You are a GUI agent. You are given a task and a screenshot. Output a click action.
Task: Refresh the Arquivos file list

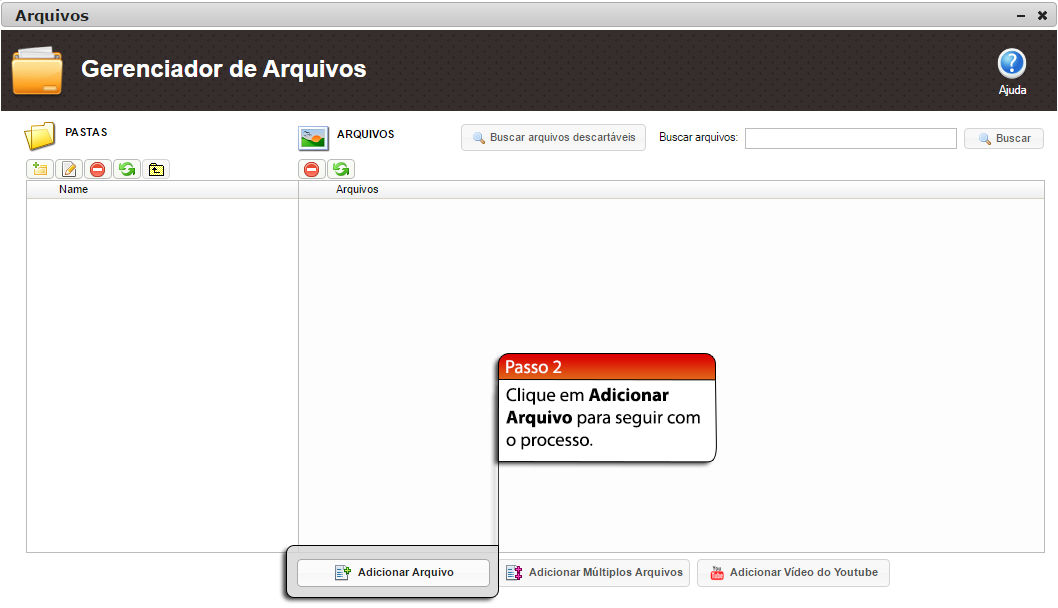[341, 169]
